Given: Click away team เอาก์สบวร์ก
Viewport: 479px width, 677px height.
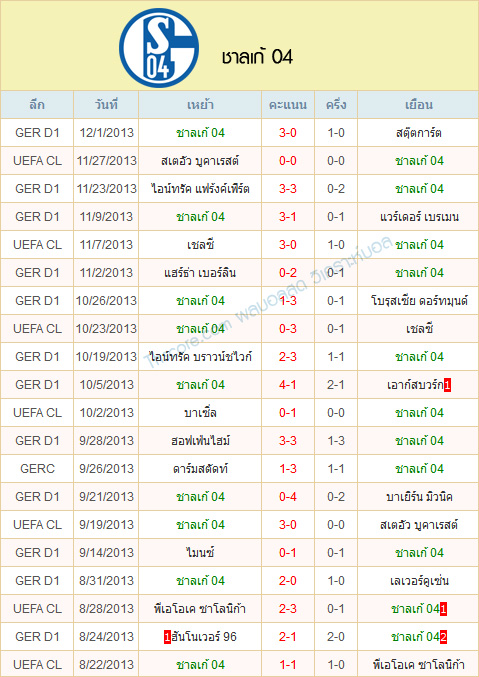Looking at the screenshot, I should tap(415, 385).
